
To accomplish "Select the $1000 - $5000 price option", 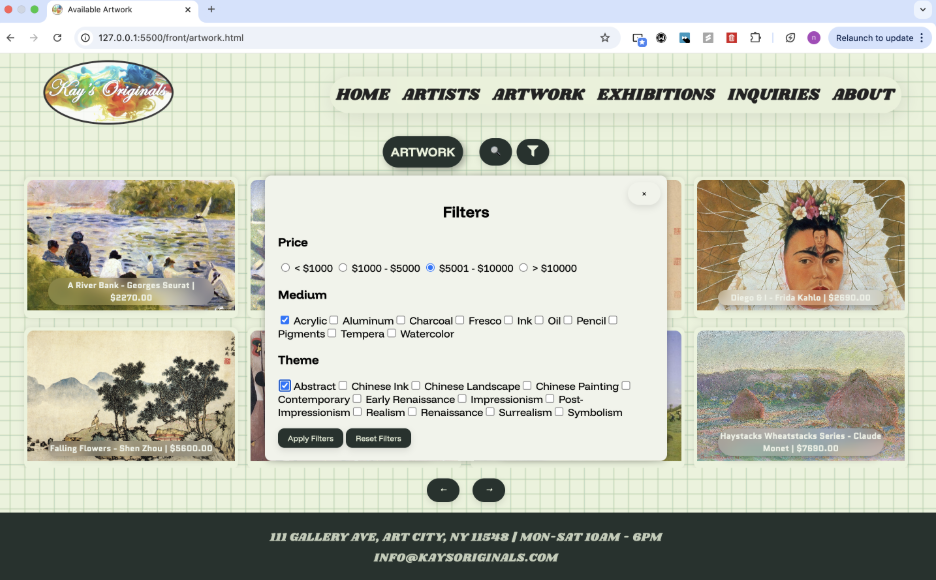I will tap(343, 268).
